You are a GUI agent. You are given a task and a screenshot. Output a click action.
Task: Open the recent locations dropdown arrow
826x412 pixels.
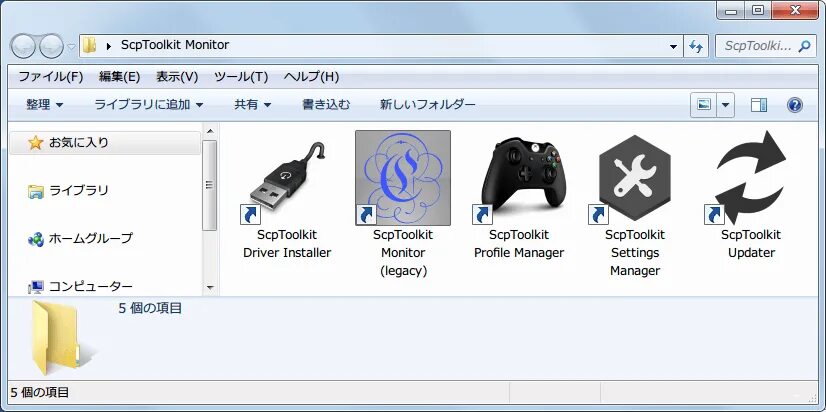(x=72, y=47)
